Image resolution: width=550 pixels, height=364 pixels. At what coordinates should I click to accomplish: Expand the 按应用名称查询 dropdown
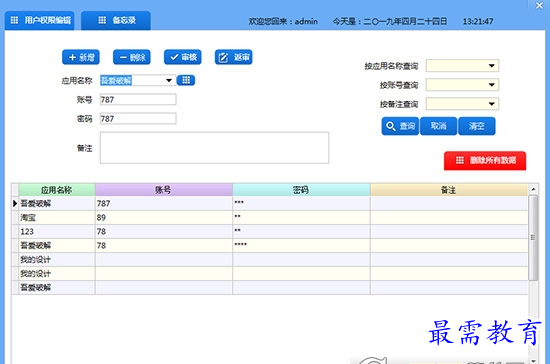click(x=492, y=66)
